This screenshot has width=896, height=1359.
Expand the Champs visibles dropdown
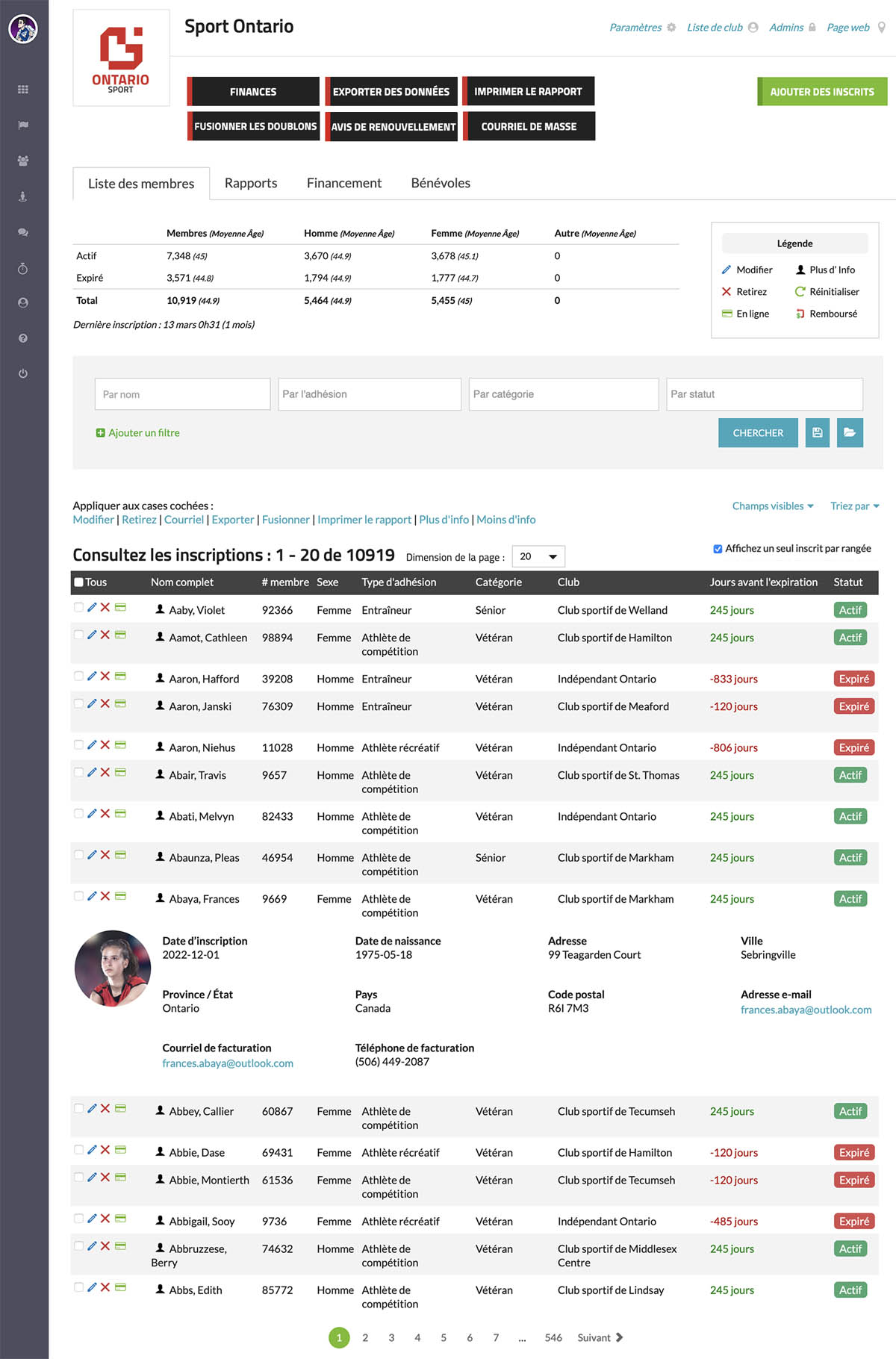point(773,506)
